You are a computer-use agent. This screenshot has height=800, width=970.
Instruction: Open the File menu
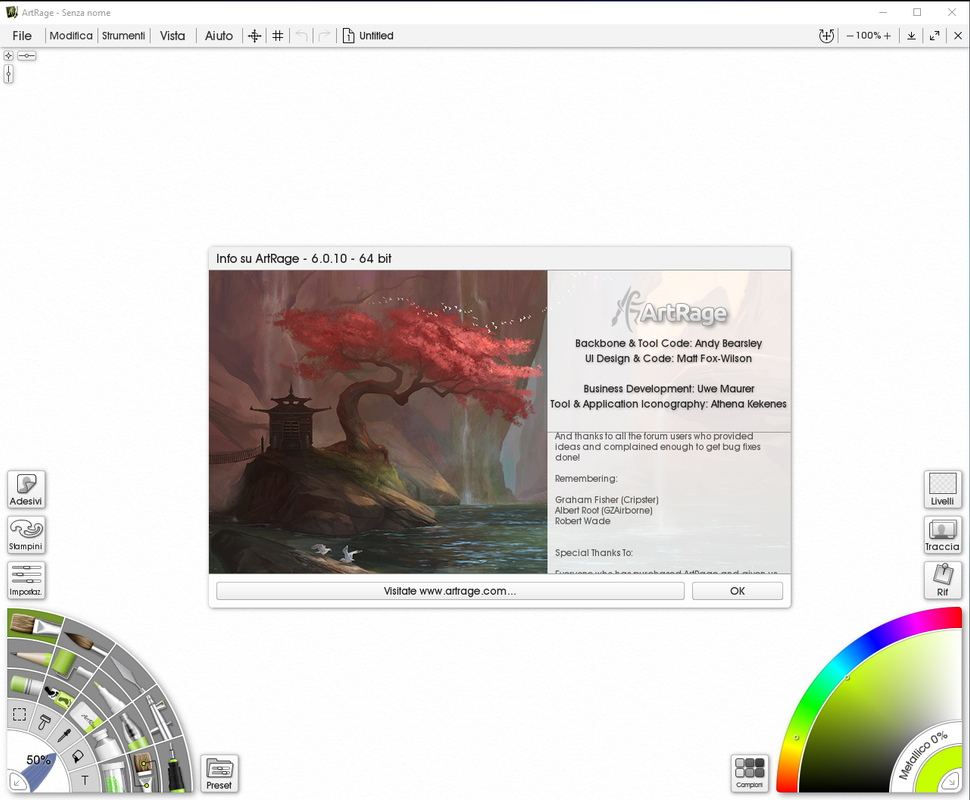point(22,36)
